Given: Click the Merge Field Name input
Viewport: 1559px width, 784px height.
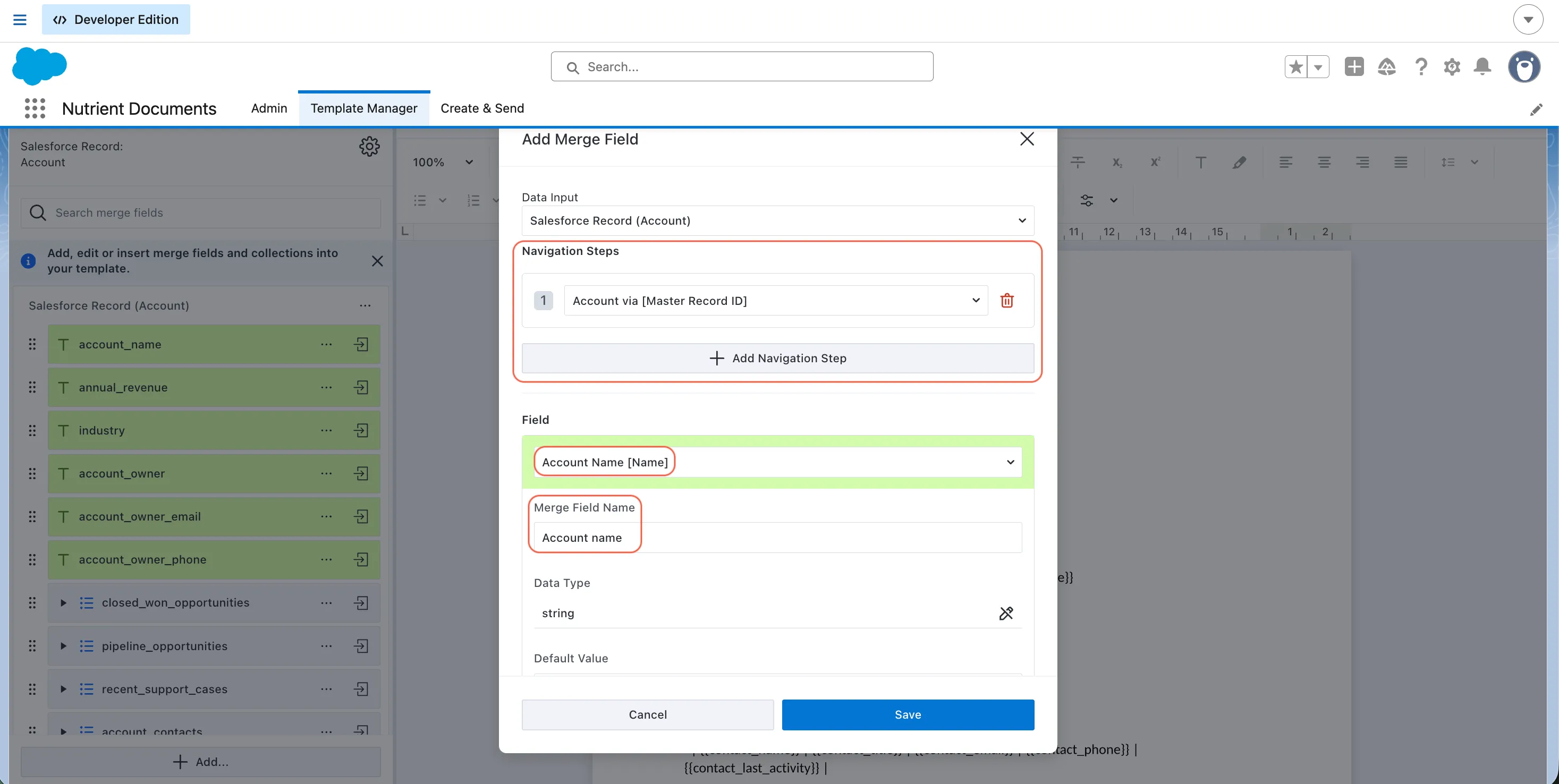Looking at the screenshot, I should [x=778, y=538].
